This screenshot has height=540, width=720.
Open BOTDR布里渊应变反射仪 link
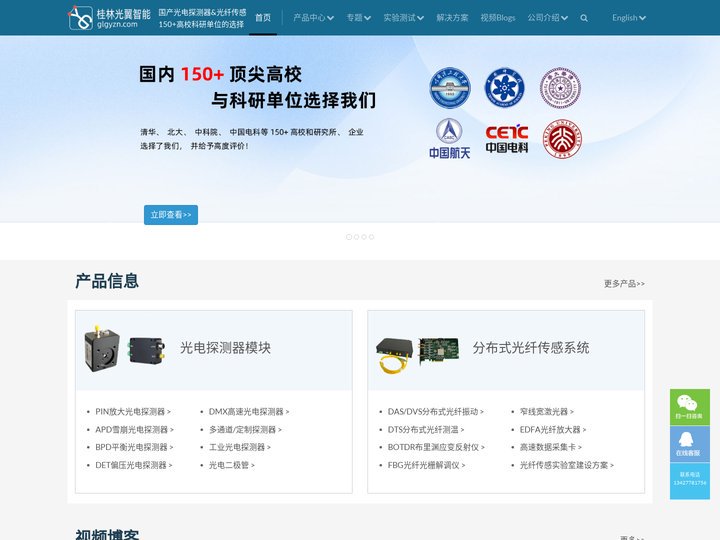436,447
